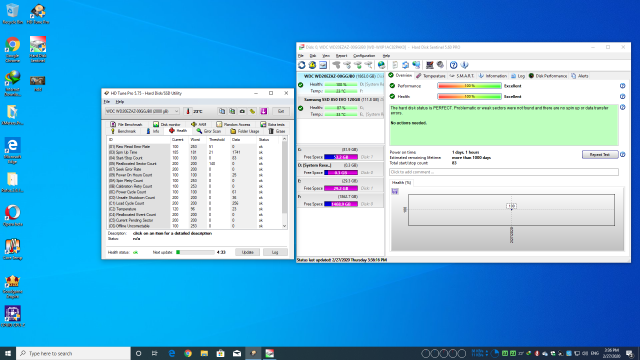Screen dimensions: 640x360
Task: Open the Disk Performance tab in Sentinel
Action: pyautogui.click(x=548, y=76)
